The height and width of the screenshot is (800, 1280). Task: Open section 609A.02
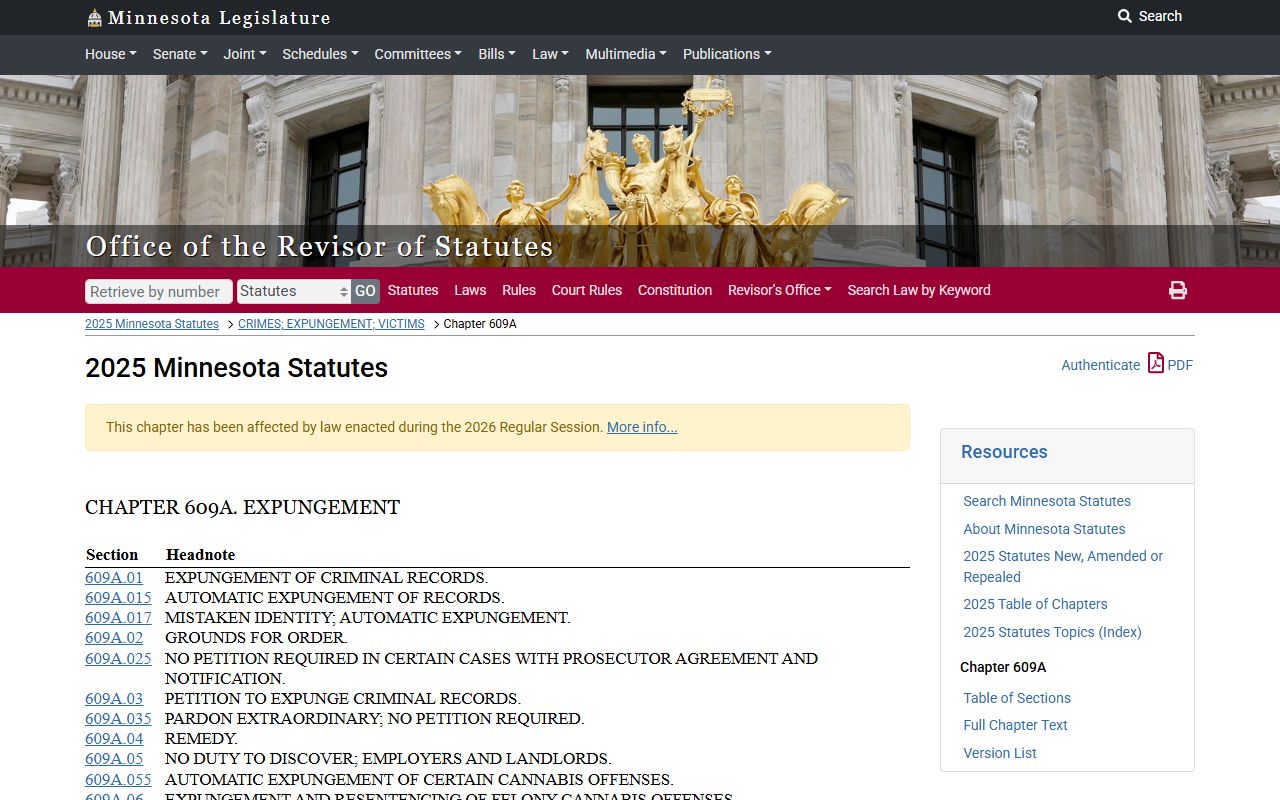114,638
